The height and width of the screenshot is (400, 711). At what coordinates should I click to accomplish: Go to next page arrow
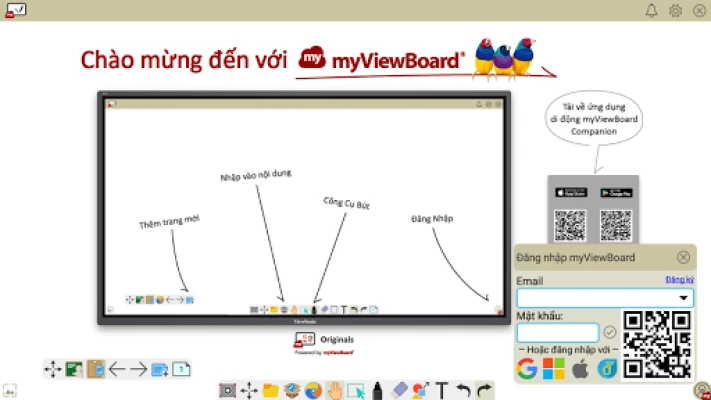click(x=138, y=369)
